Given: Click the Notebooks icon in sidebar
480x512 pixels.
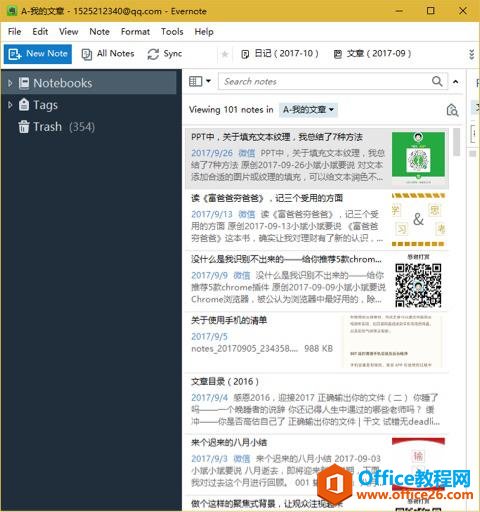Looking at the screenshot, I should (24, 83).
